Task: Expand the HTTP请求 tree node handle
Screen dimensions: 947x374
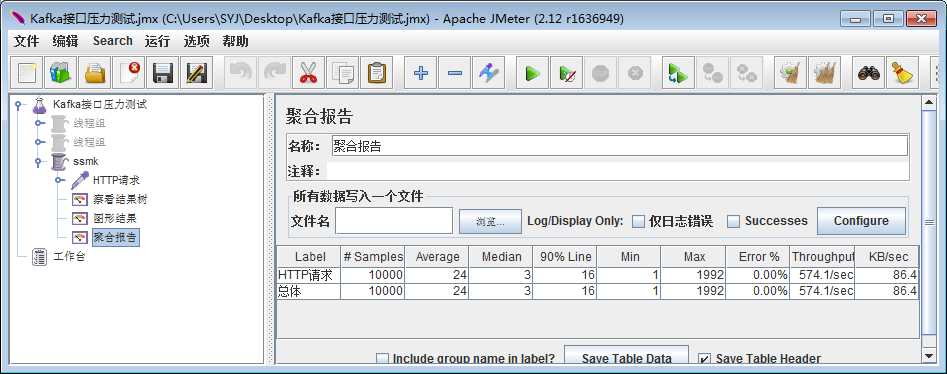Action: (x=60, y=180)
